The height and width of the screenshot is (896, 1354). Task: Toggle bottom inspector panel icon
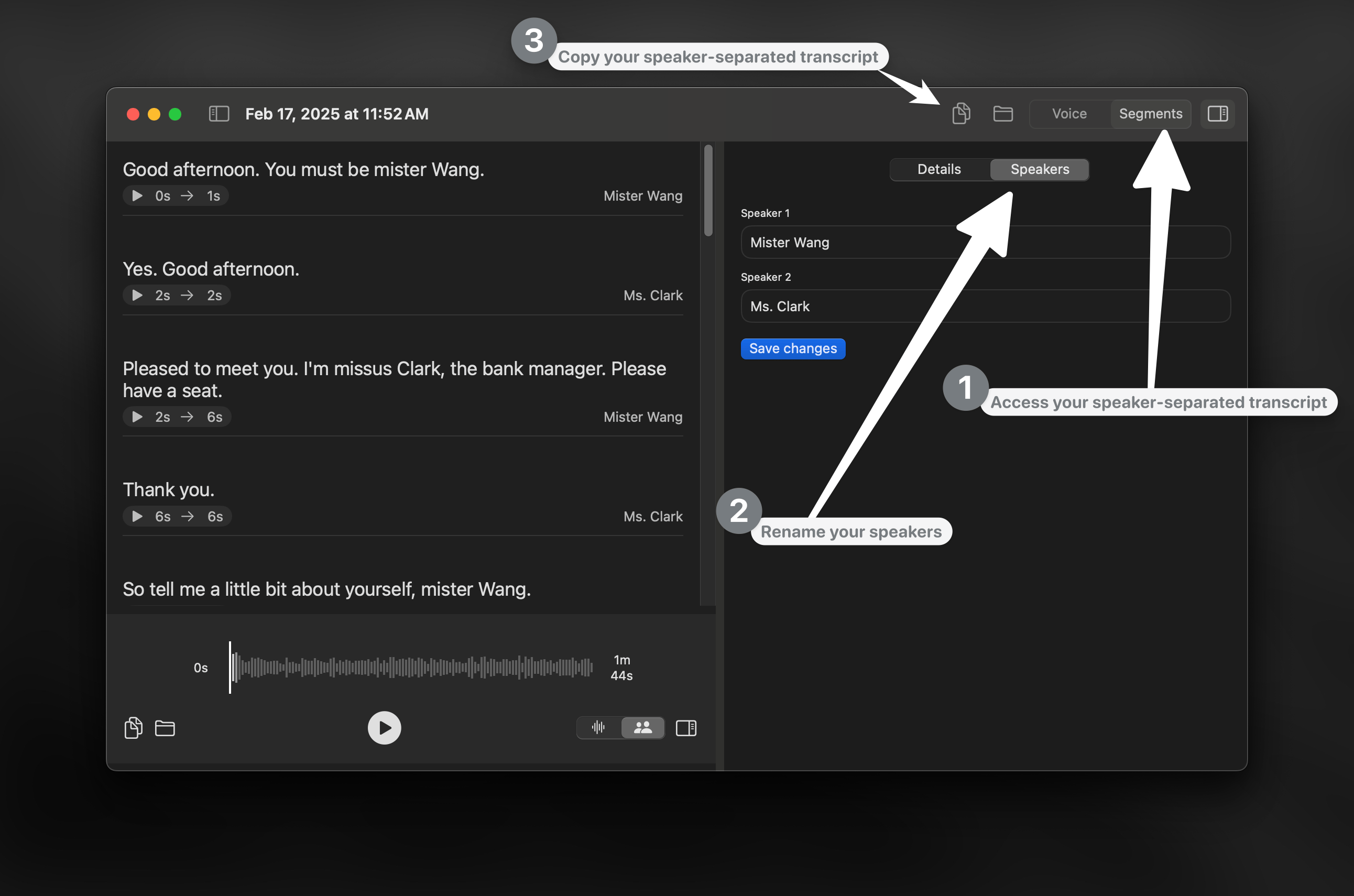click(x=685, y=727)
